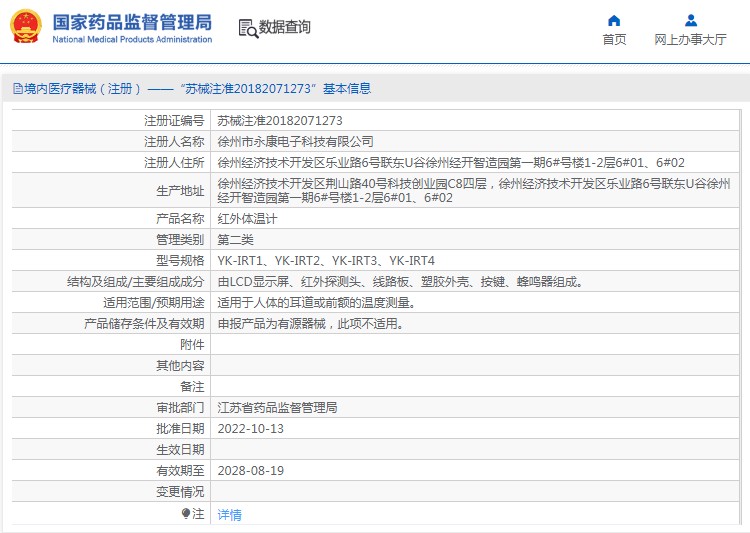Click 申报产品为有源器械，此项不适用 text
Viewport: 750px width, 533px height.
point(311,324)
